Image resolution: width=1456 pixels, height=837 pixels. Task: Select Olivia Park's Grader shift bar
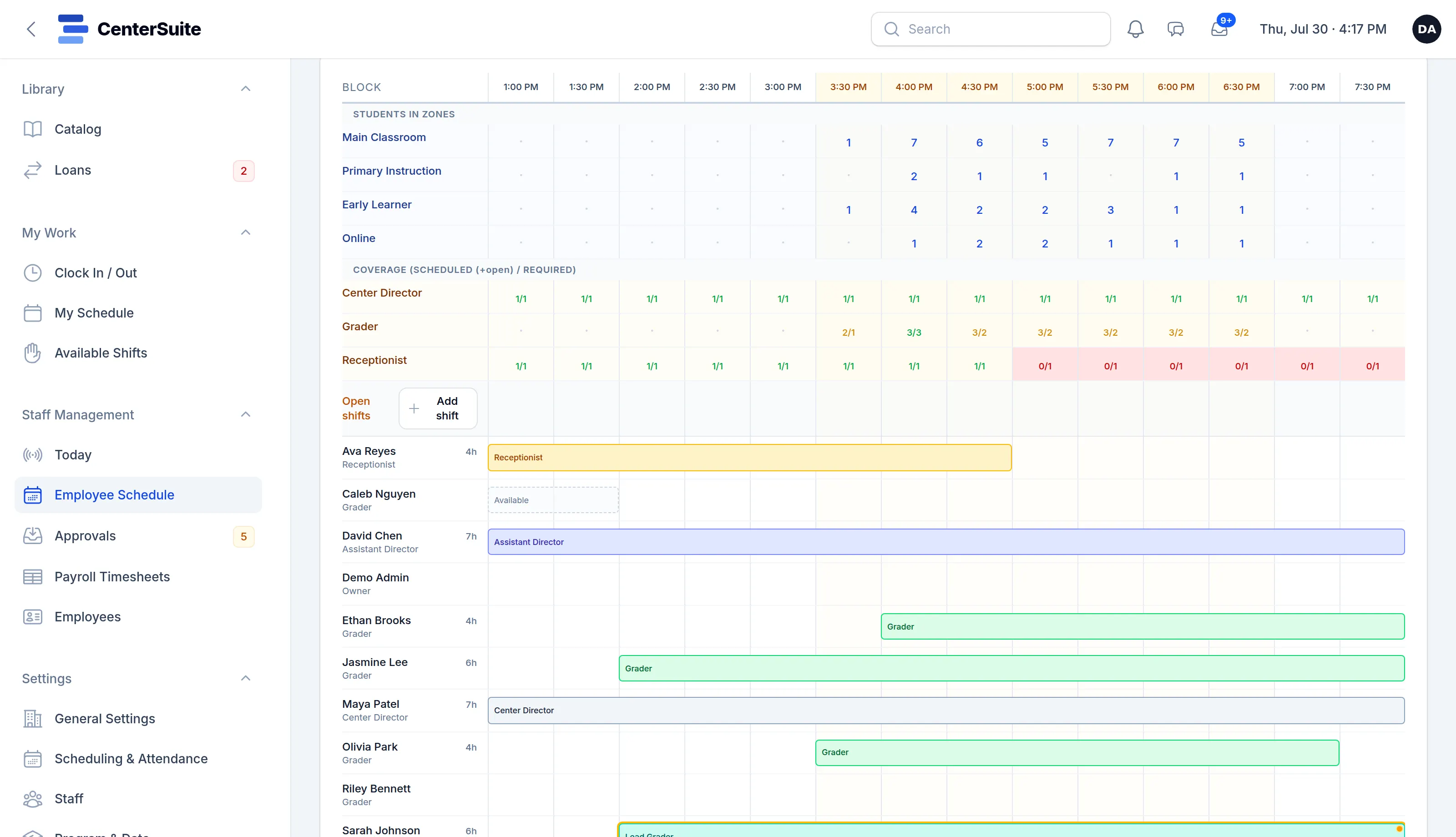coord(1077,752)
